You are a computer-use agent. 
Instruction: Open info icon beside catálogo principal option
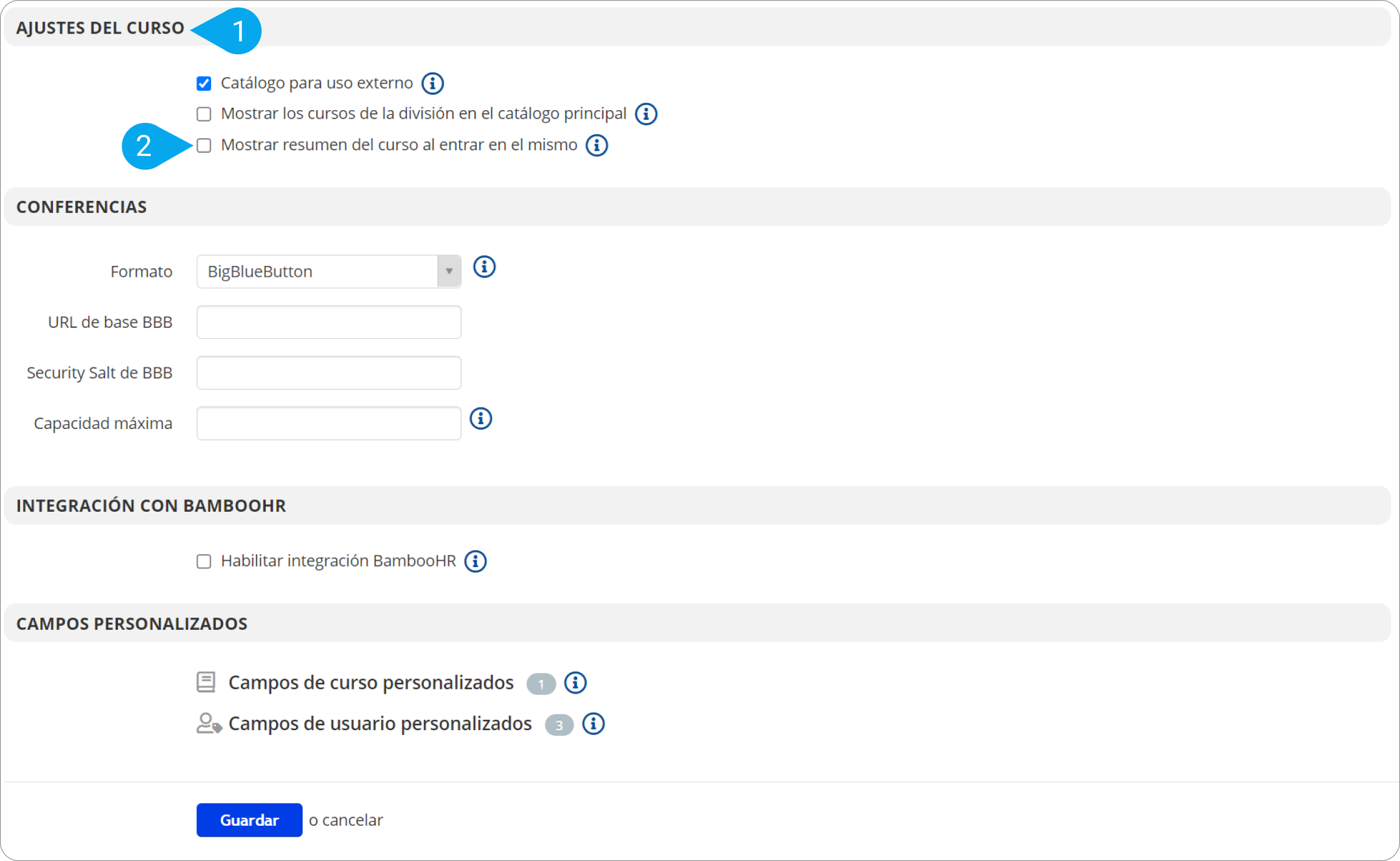point(646,114)
